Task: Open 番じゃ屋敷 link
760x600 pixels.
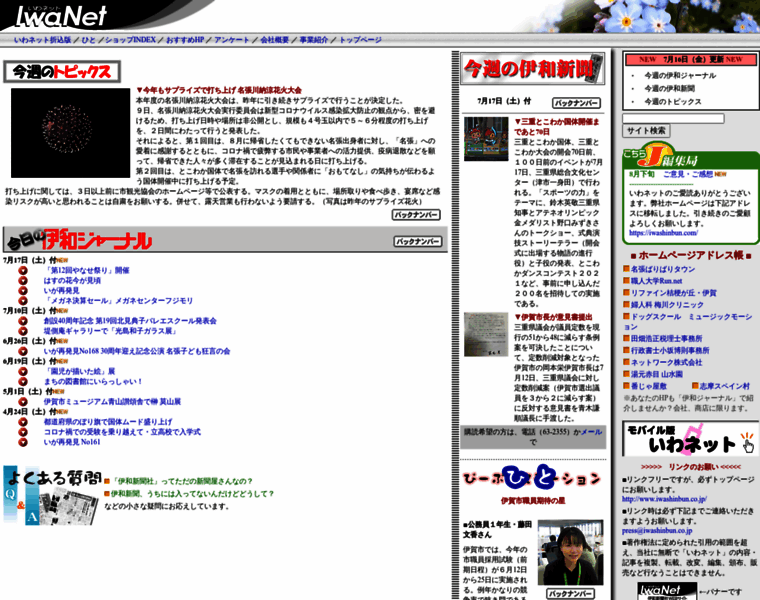Action: pos(649,386)
